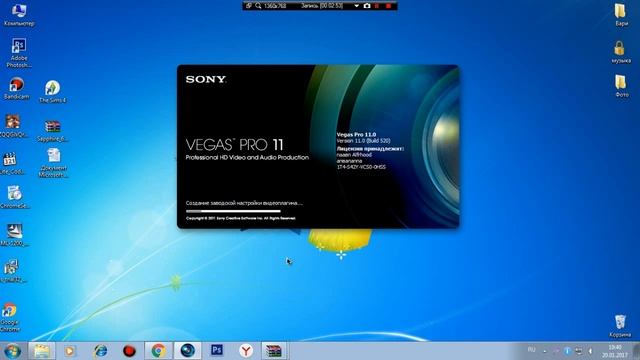Pause the Bandicam recording
The width and height of the screenshot is (640, 360).
click(x=377, y=6)
